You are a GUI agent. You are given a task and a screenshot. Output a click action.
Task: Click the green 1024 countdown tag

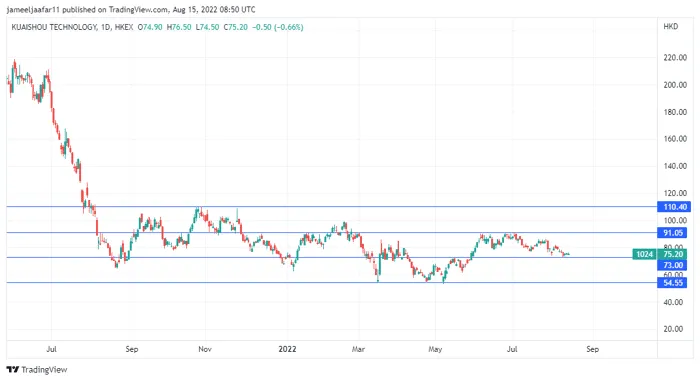pos(645,254)
